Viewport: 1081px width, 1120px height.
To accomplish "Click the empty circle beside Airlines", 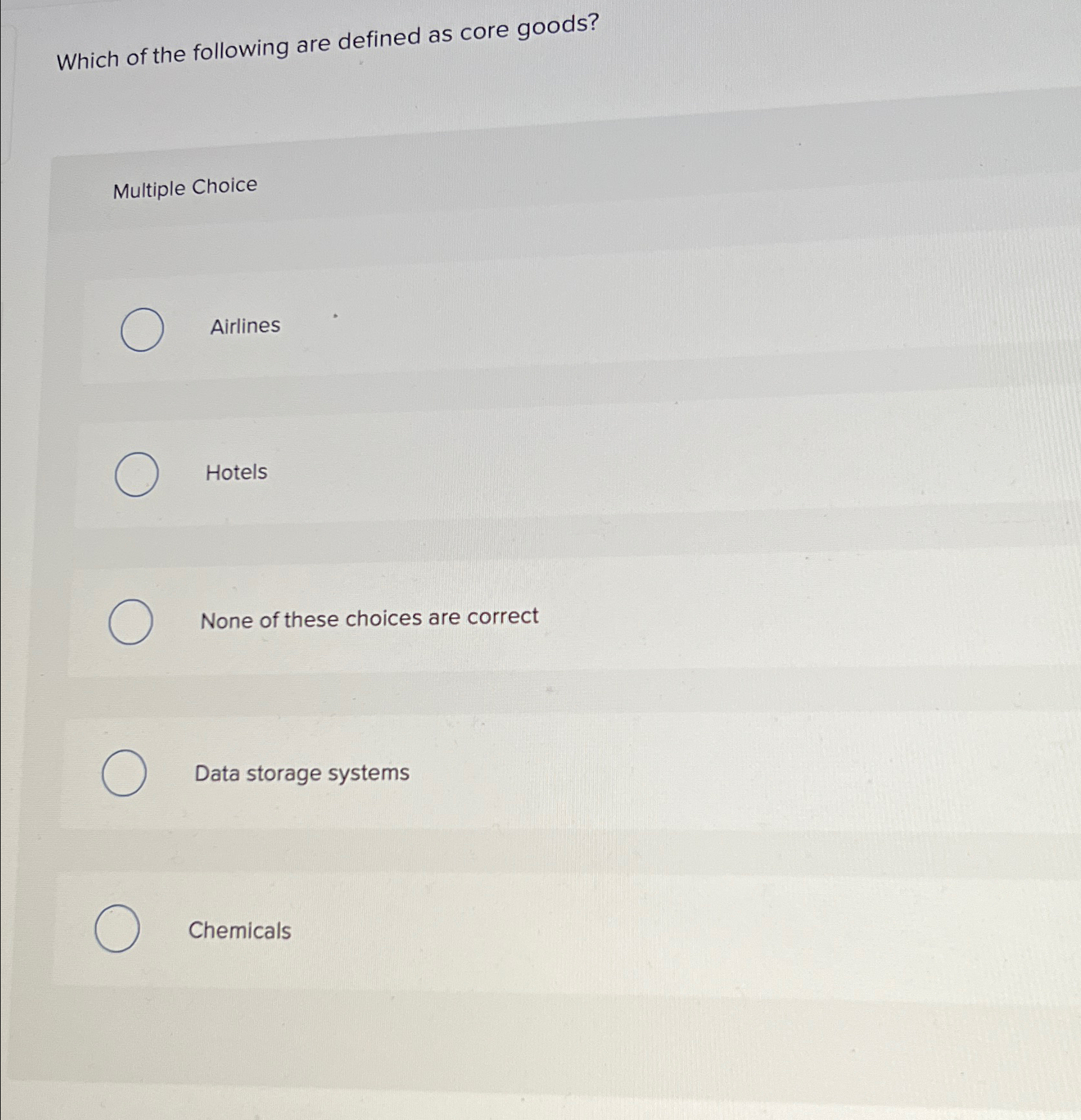I will pyautogui.click(x=143, y=329).
